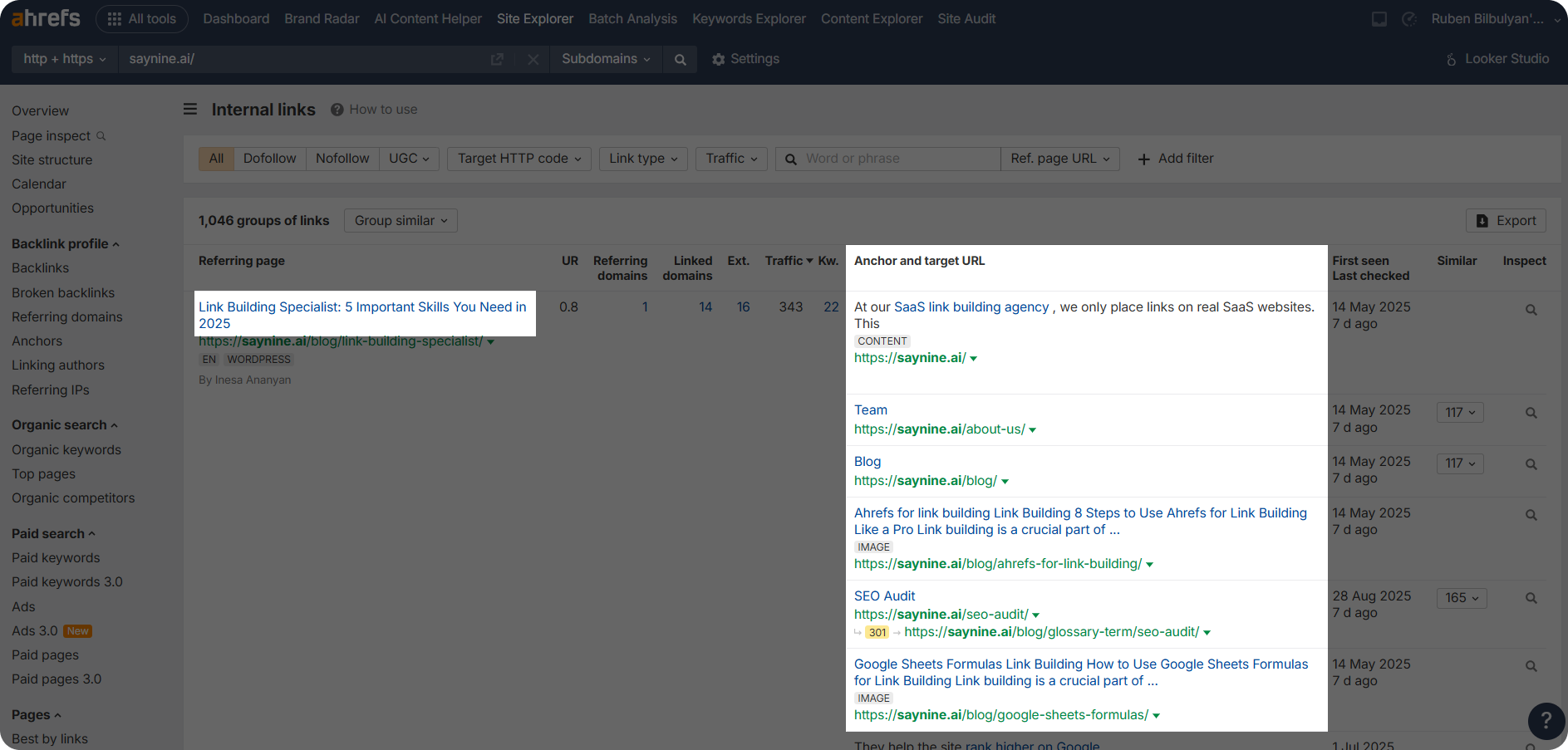1568x750 pixels.
Task: Select the Dofollow filter
Action: click(x=269, y=159)
